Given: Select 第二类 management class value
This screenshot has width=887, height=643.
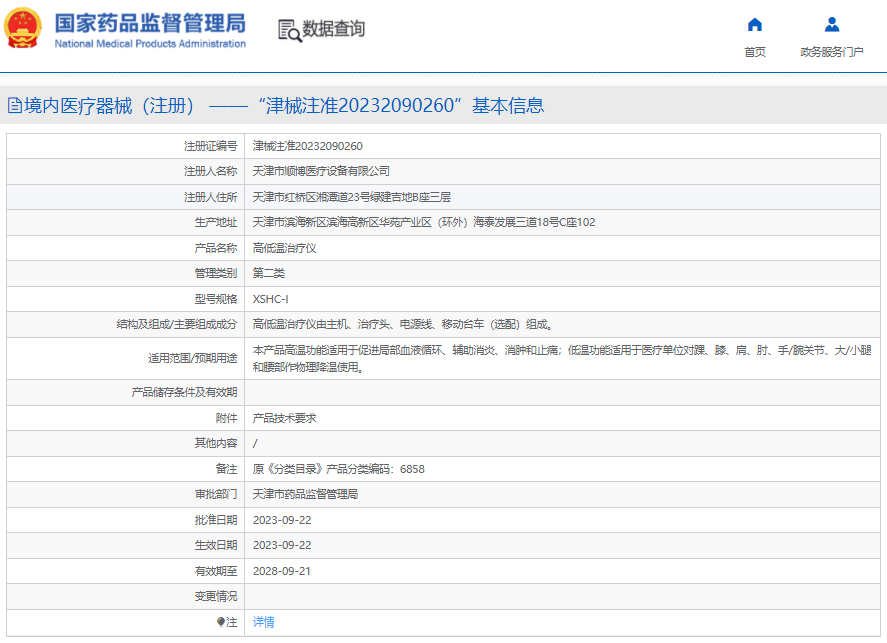Looking at the screenshot, I should tap(269, 273).
